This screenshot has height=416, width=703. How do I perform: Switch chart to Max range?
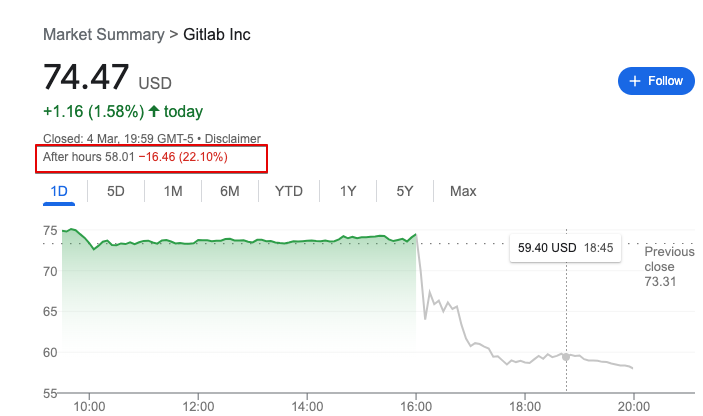pyautogui.click(x=463, y=191)
